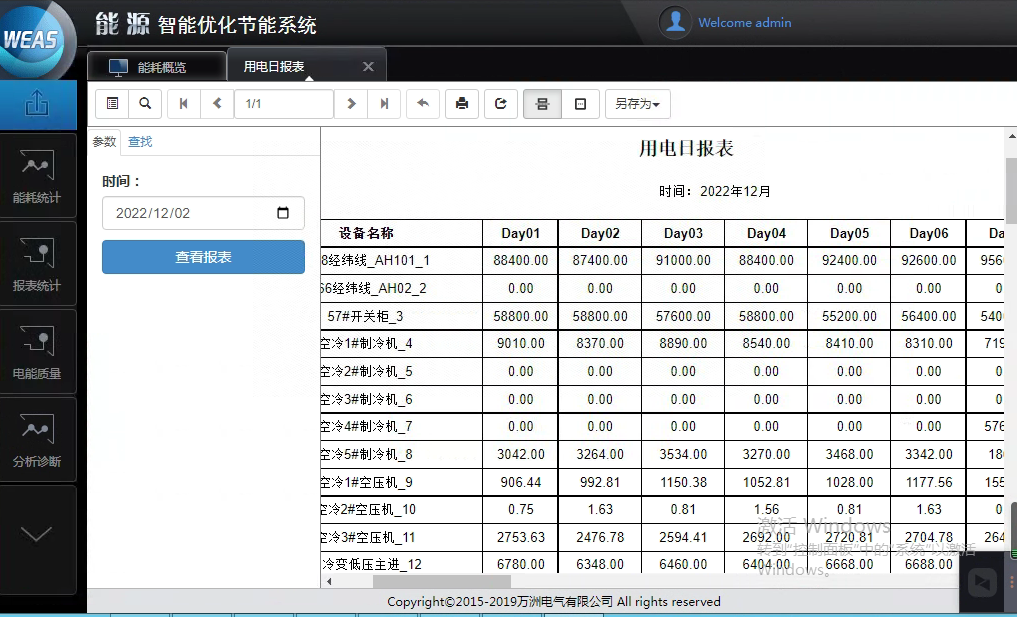Open the date picker calendar icon
This screenshot has height=617, width=1017.
[x=283, y=213]
